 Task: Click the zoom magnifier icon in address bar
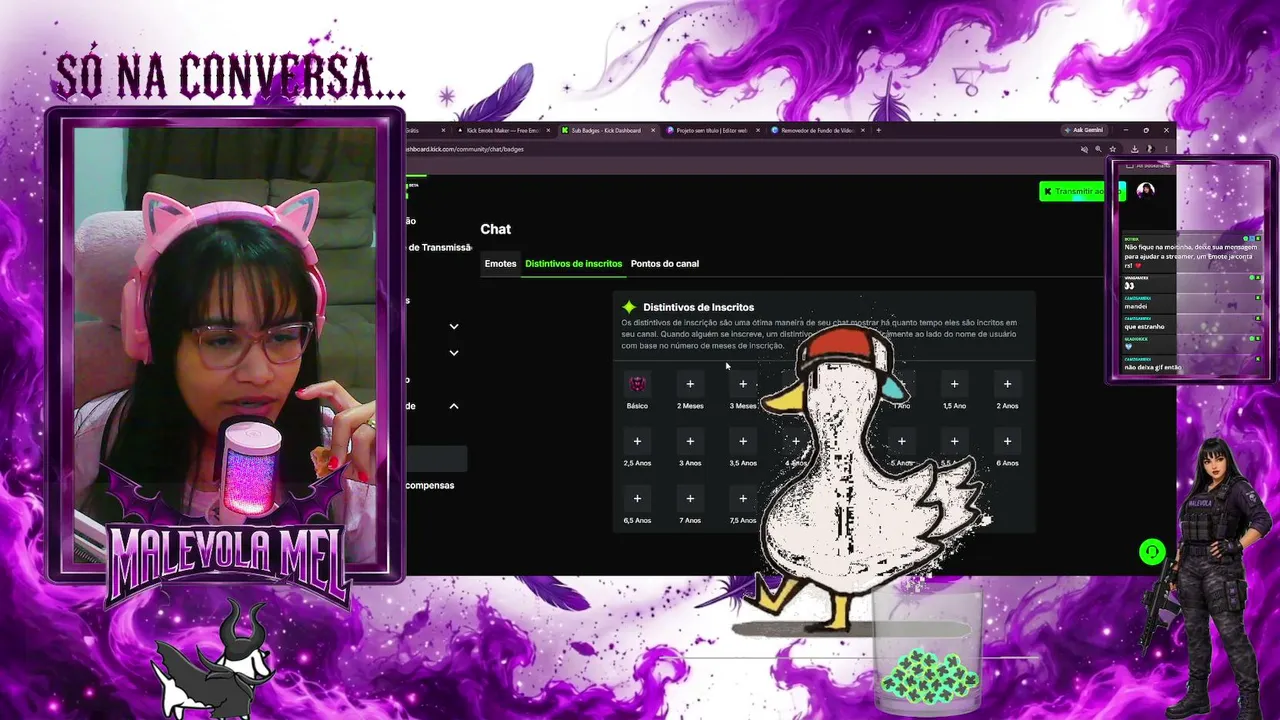[1098, 149]
